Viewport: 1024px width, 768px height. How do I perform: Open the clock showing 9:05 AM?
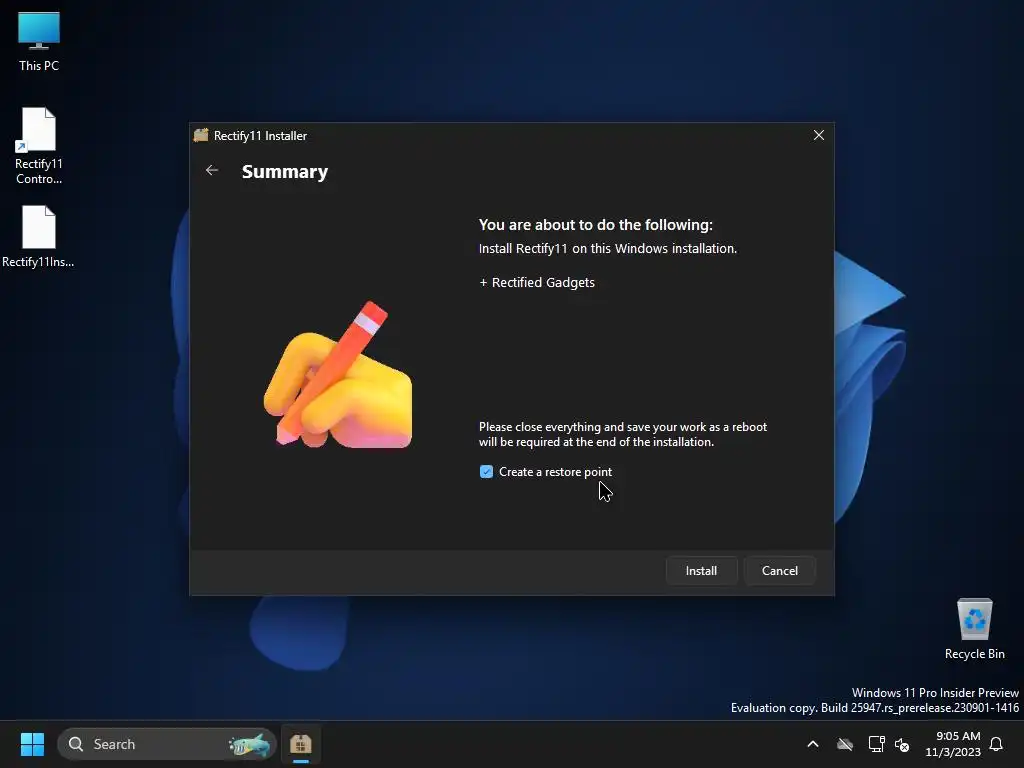tap(953, 744)
